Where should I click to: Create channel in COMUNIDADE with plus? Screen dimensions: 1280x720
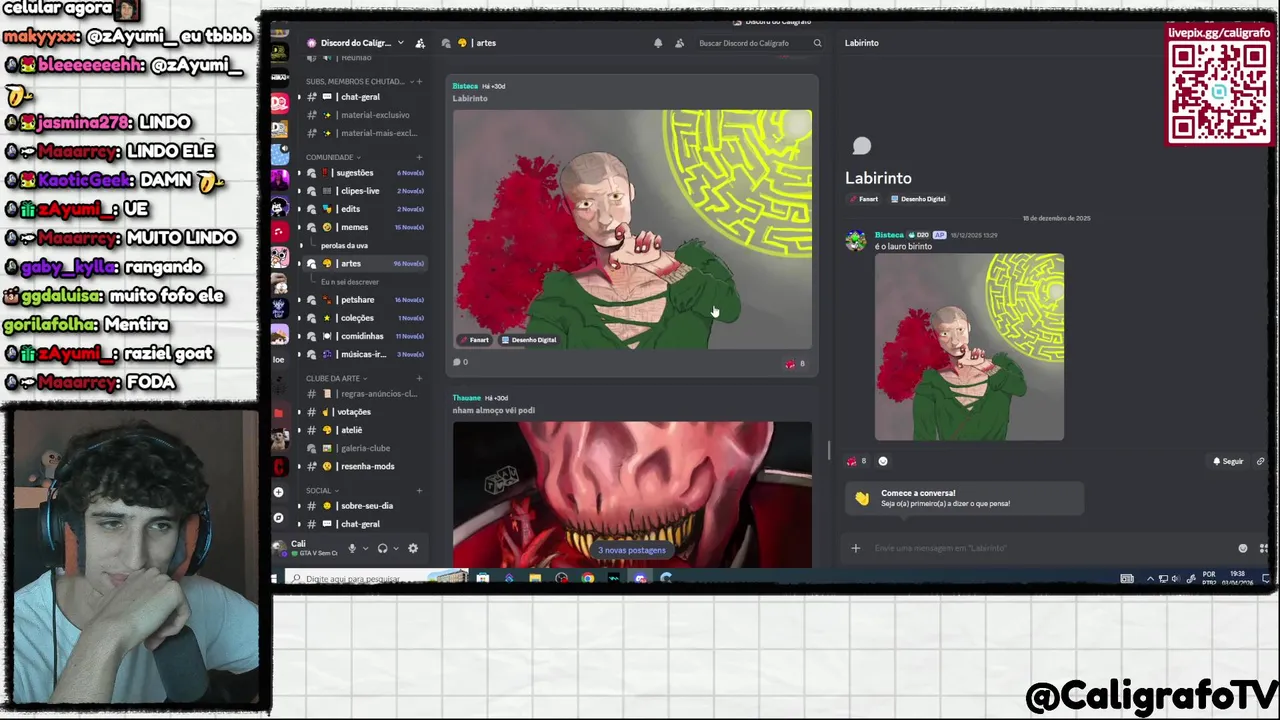click(419, 157)
